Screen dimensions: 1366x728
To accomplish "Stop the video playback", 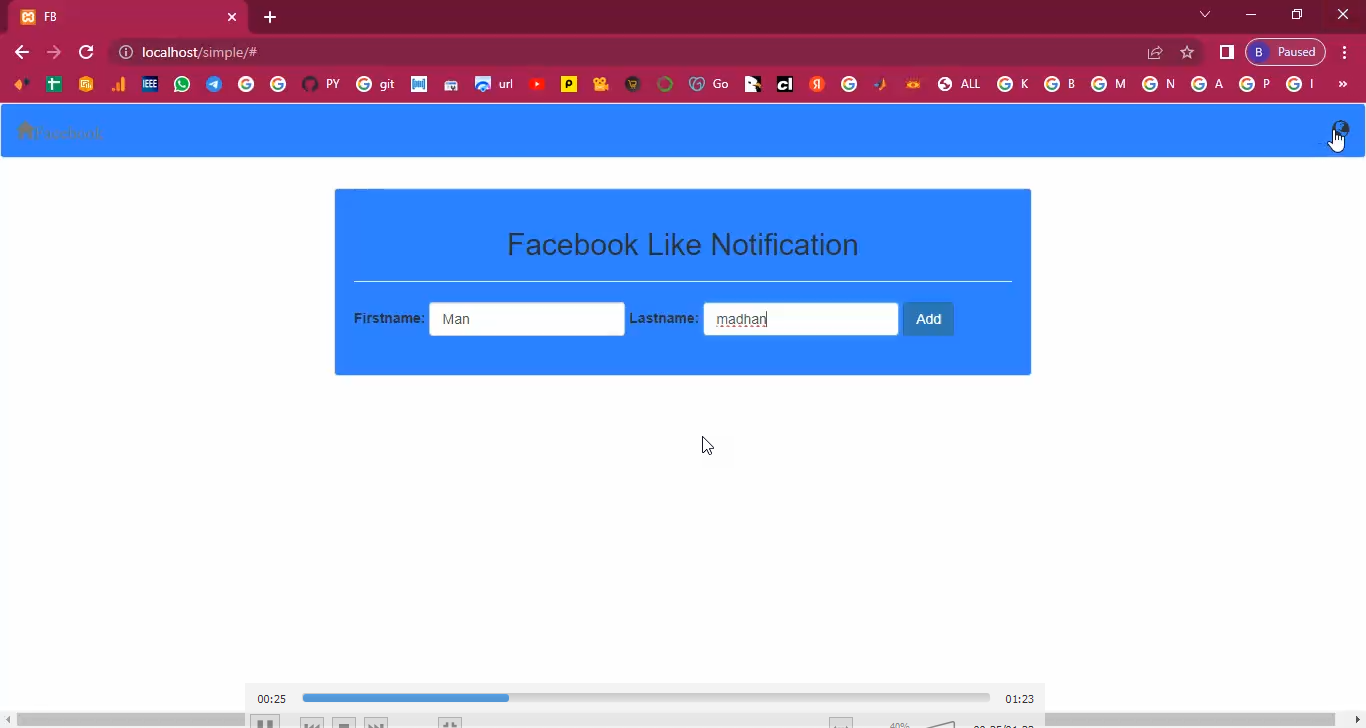I will 344,723.
